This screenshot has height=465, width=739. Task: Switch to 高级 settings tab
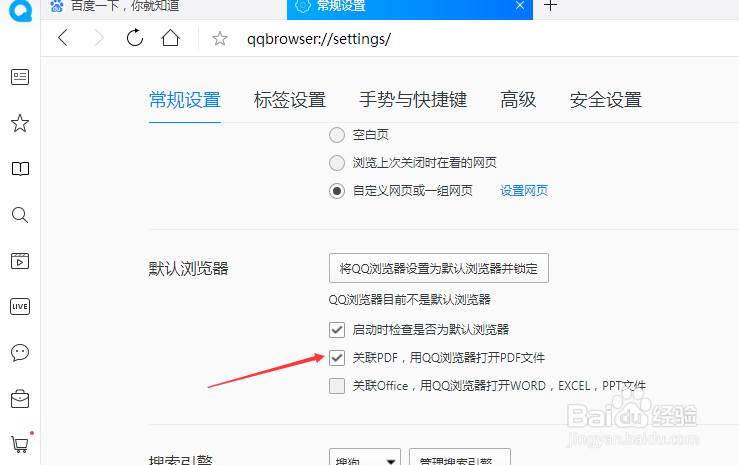[x=518, y=100]
